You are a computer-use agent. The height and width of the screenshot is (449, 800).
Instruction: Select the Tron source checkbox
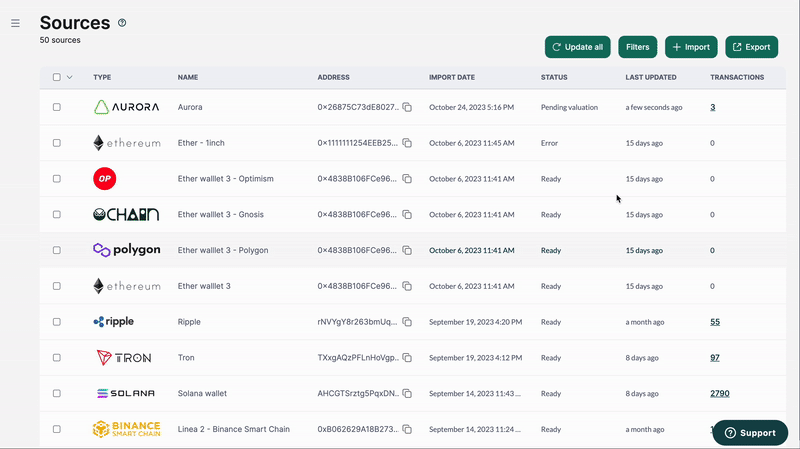[x=57, y=357]
